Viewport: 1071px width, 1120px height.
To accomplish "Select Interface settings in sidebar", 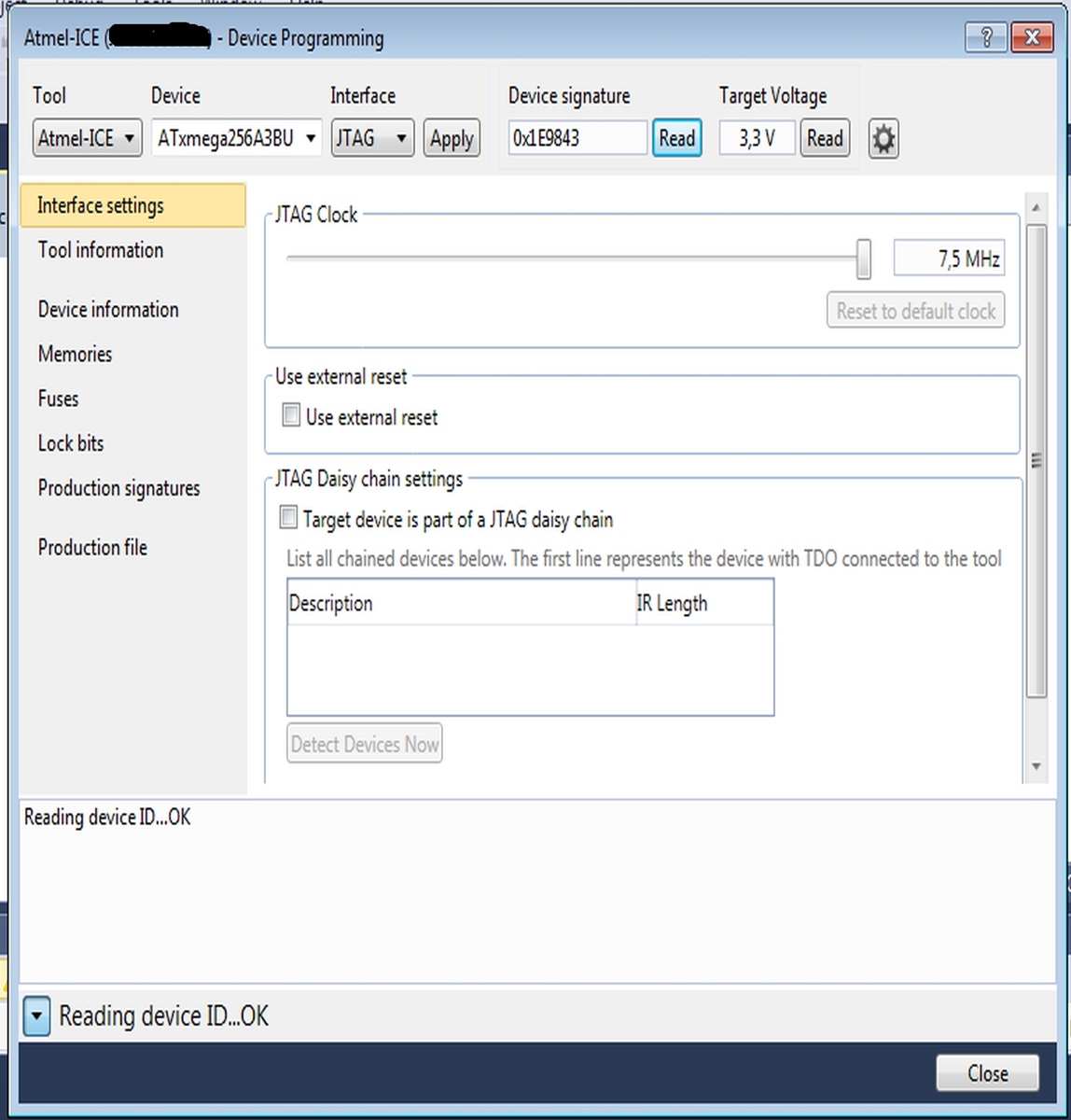I will coord(132,205).
